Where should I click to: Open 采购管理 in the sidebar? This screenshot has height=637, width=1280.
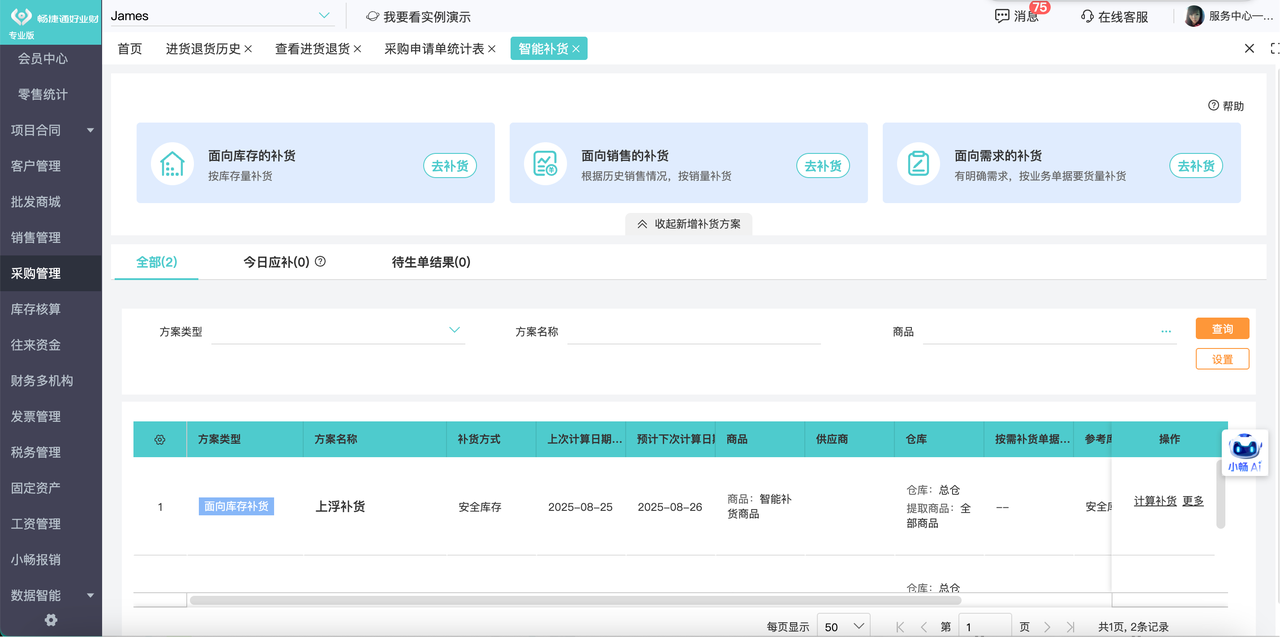click(x=51, y=273)
